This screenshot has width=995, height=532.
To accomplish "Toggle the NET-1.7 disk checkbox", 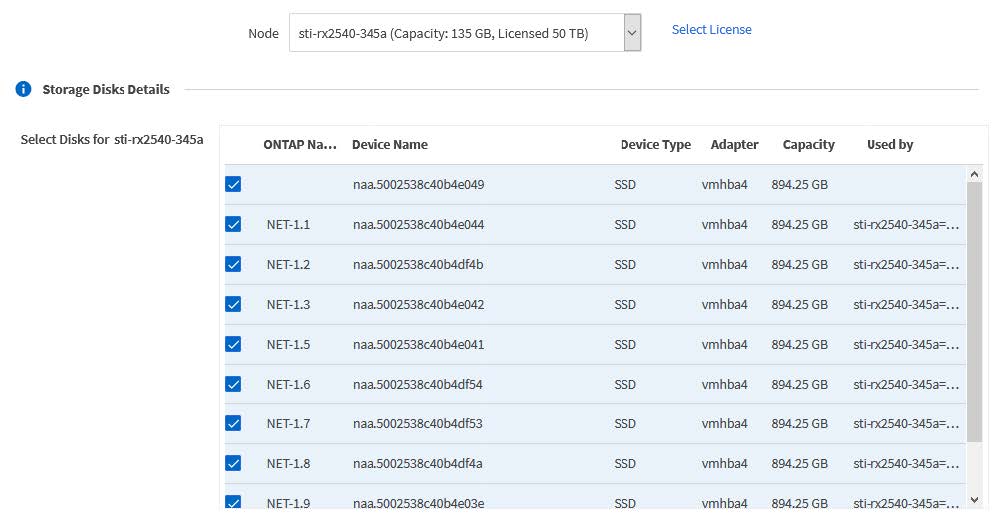I will click(x=233, y=423).
